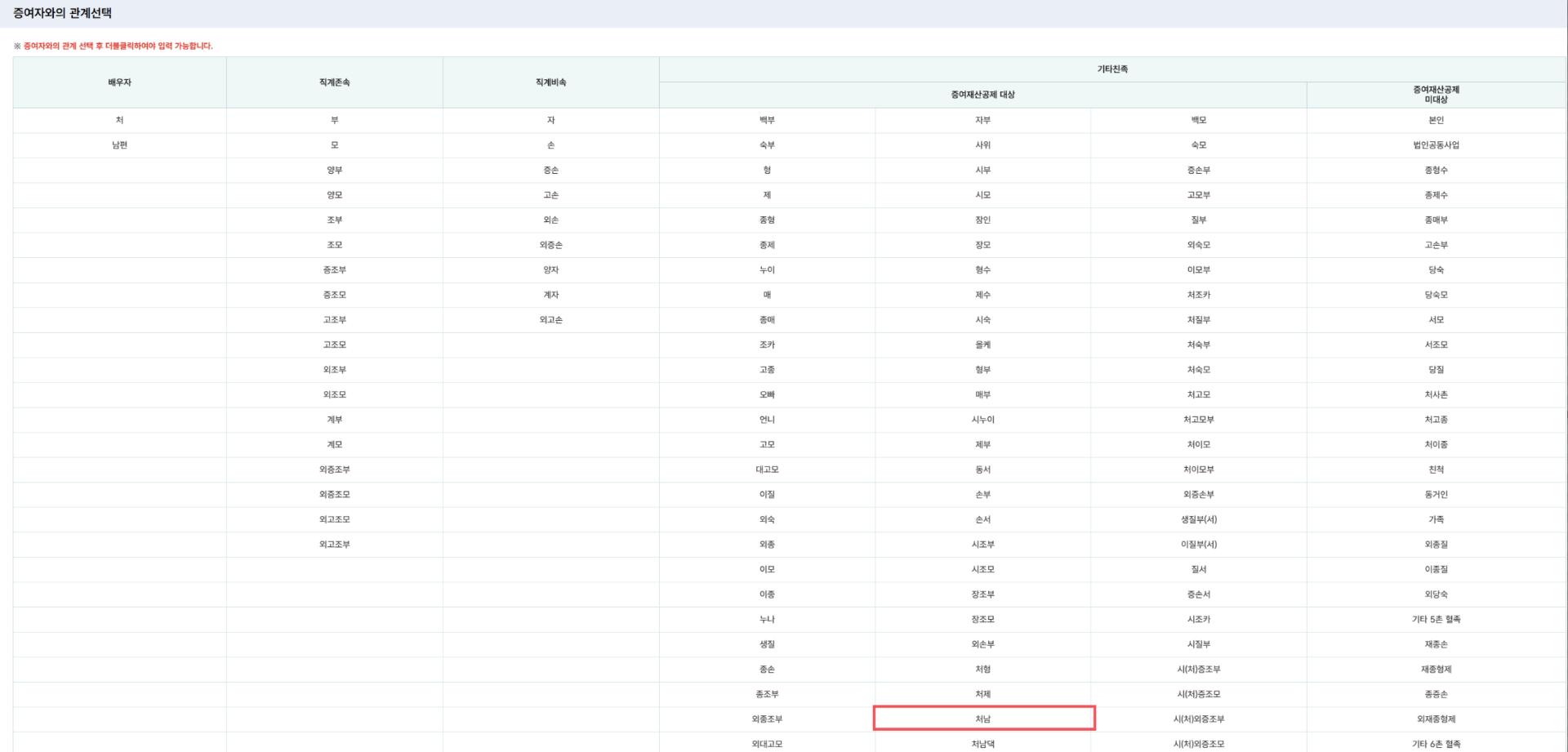Select the 조카 relationship cell
This screenshot has height=752, width=1568.
click(766, 345)
